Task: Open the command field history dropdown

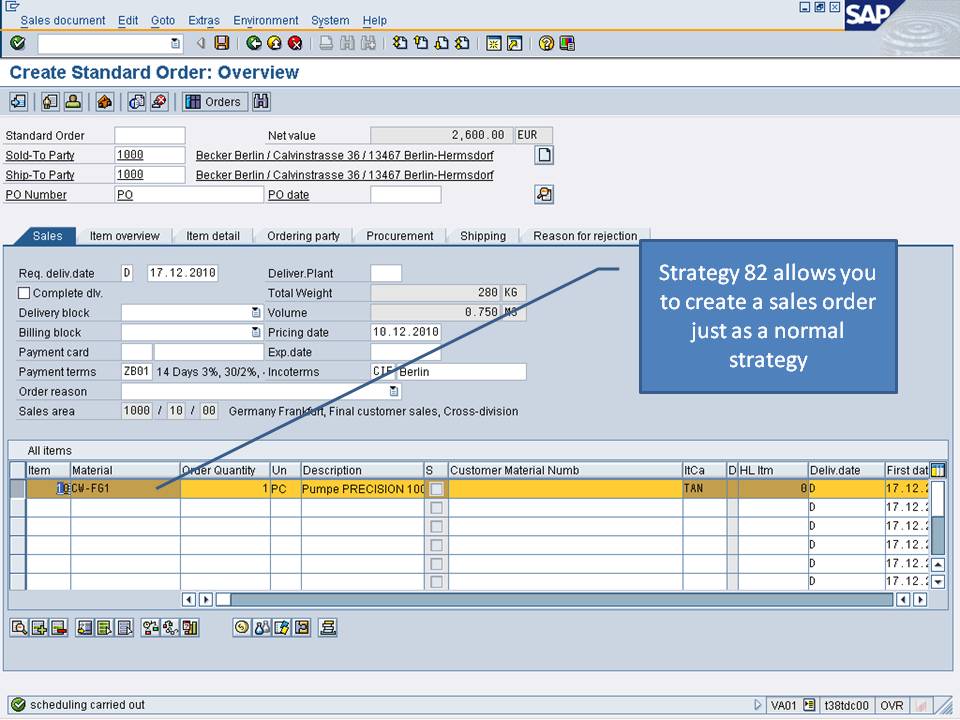Action: tap(175, 43)
